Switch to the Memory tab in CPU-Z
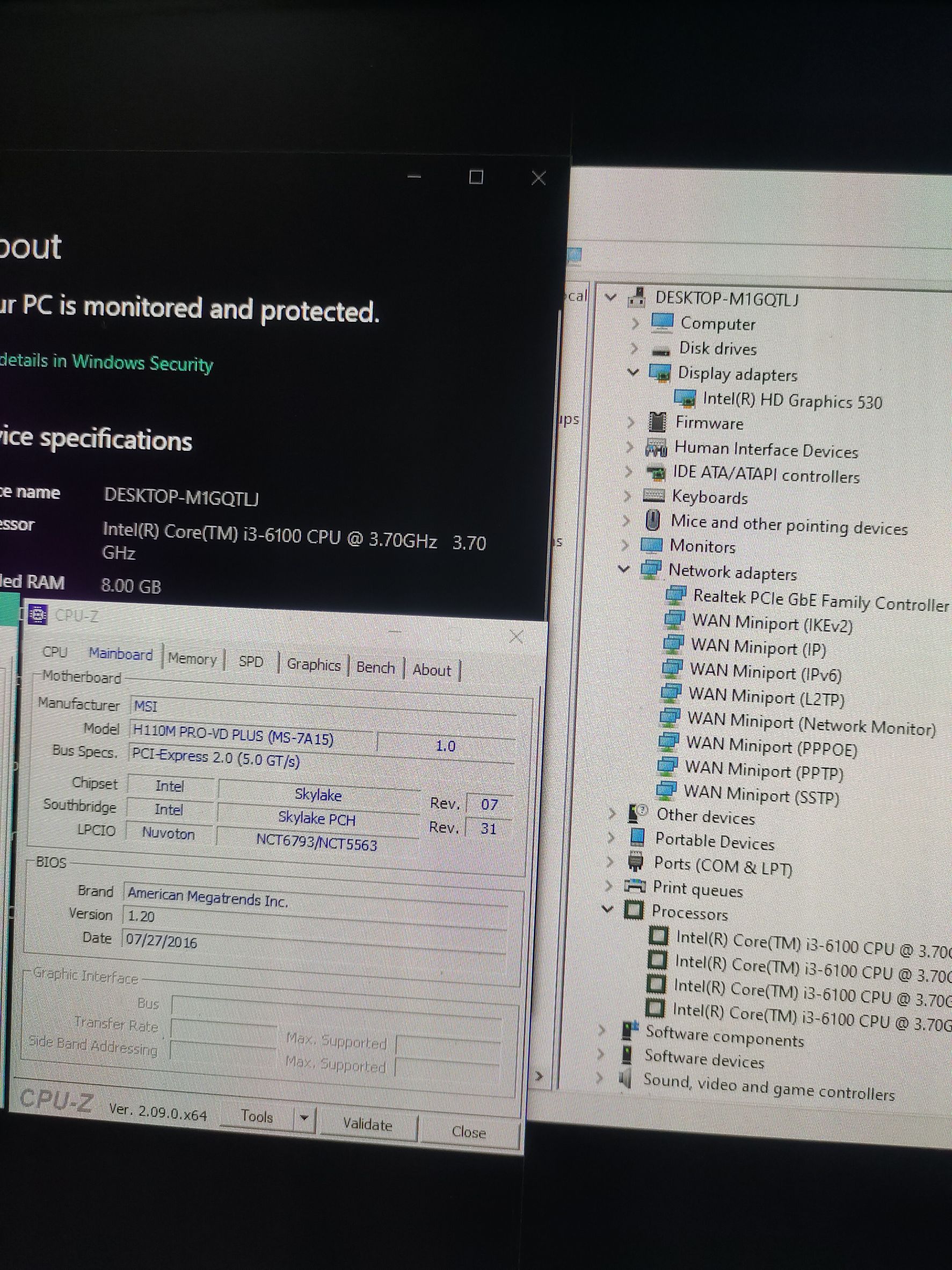 (x=192, y=659)
